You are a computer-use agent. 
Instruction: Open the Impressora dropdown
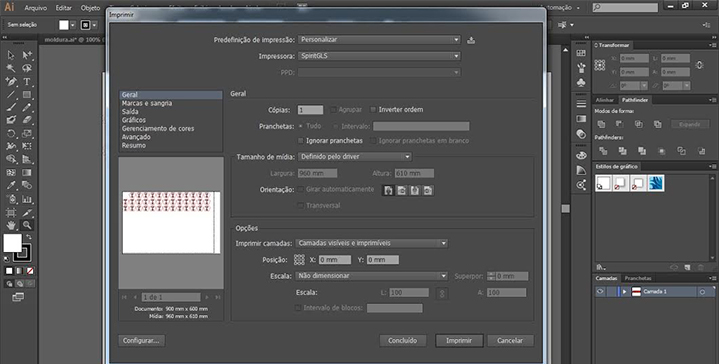click(x=379, y=56)
